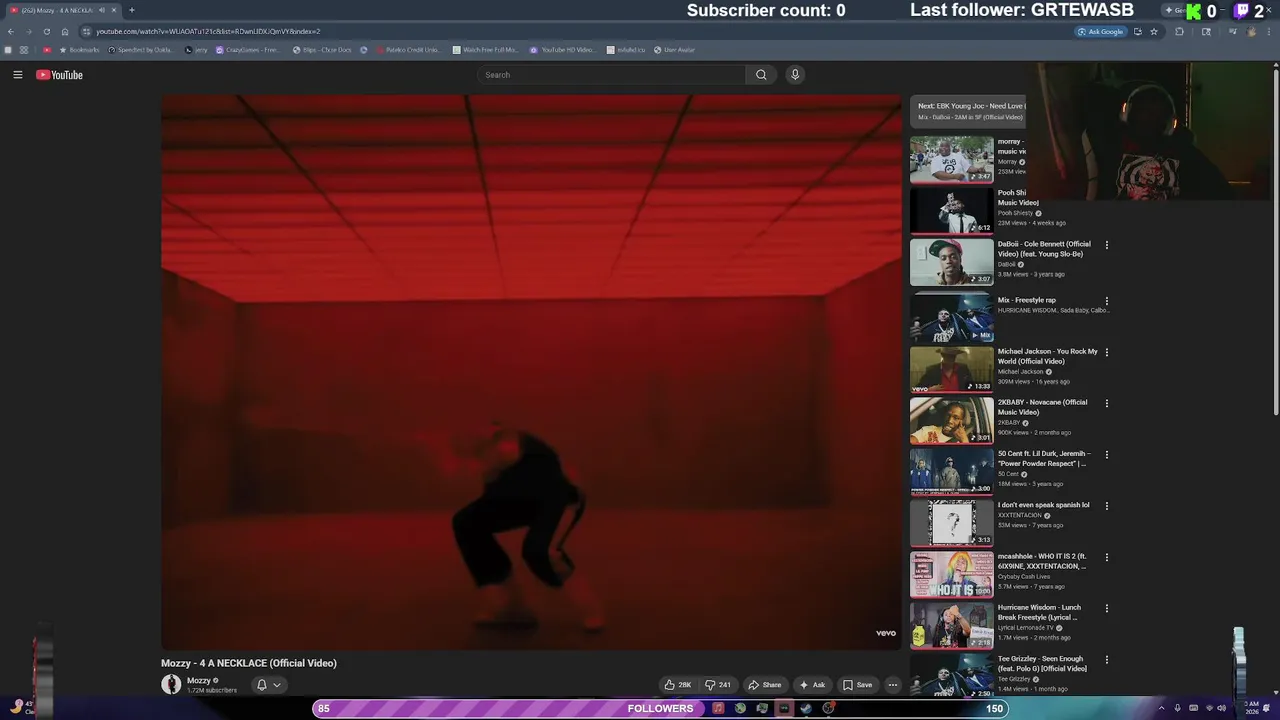Play Michael Jackson - You Rock My World
This screenshot has width=1280, height=720.
point(952,369)
